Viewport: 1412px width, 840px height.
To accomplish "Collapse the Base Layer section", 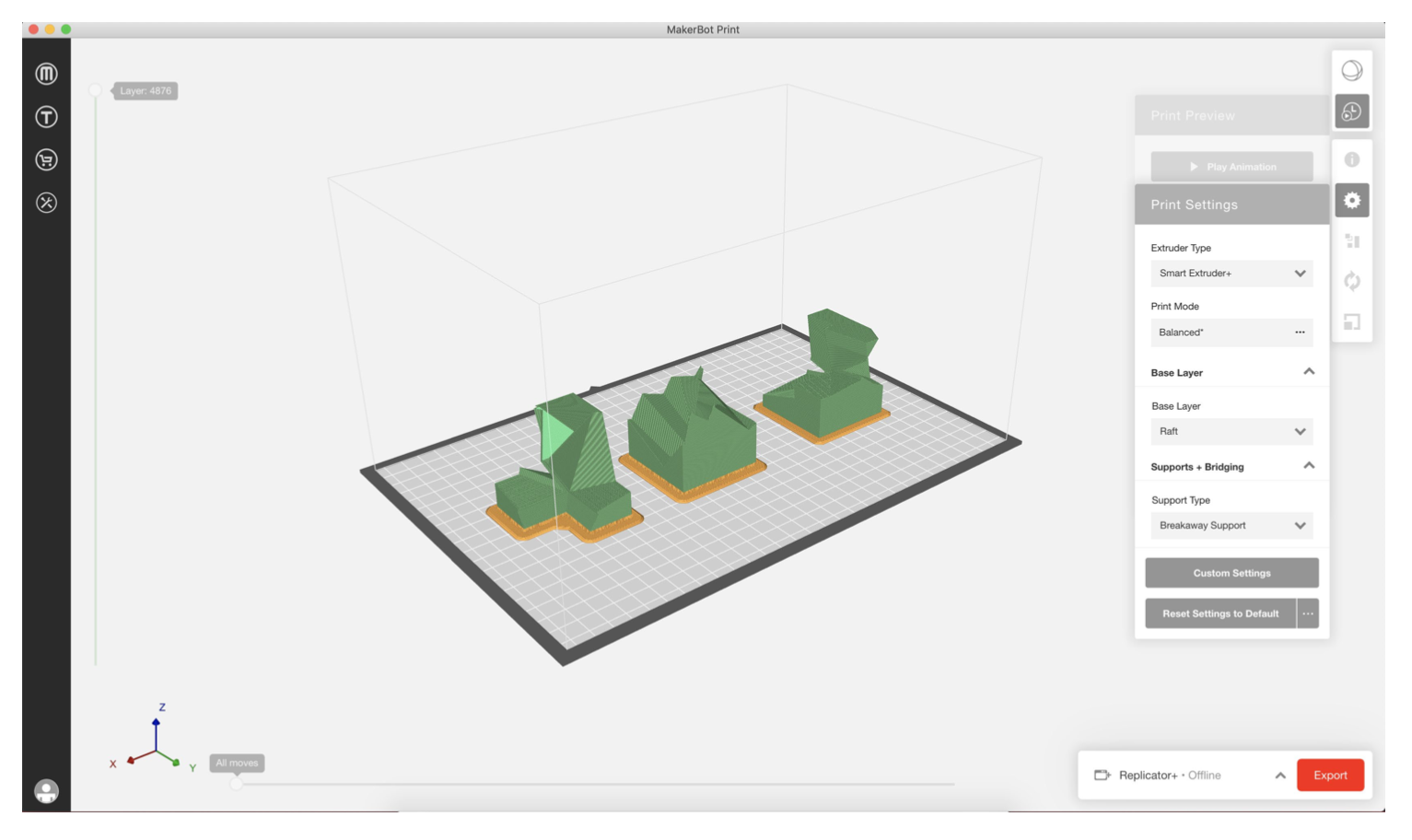I will pos(1309,372).
